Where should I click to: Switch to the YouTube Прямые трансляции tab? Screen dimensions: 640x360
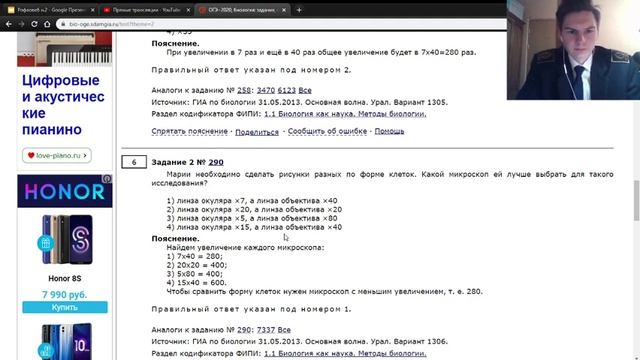pyautogui.click(x=147, y=10)
